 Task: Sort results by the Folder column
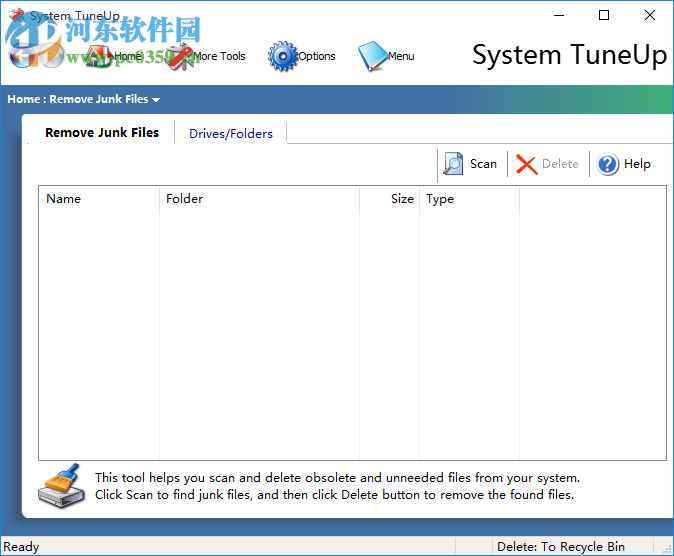[259, 199]
